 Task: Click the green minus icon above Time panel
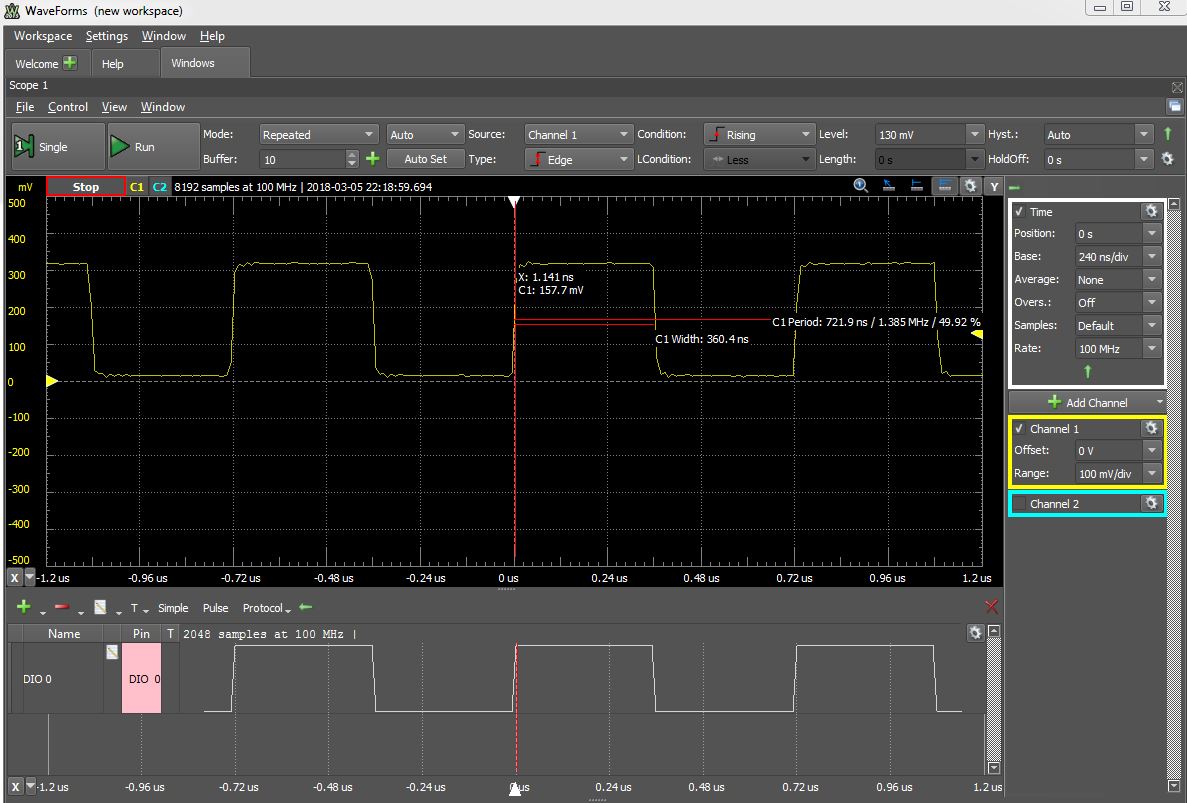coord(1014,187)
